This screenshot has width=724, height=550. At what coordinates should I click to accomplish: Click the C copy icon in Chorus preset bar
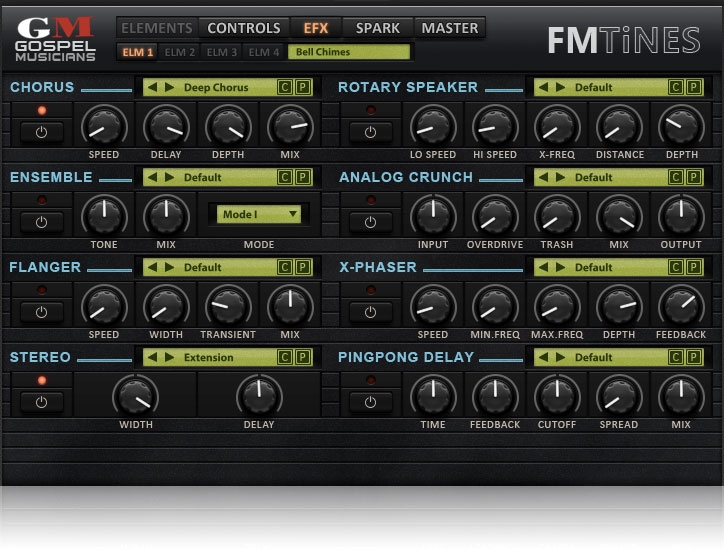[x=284, y=87]
